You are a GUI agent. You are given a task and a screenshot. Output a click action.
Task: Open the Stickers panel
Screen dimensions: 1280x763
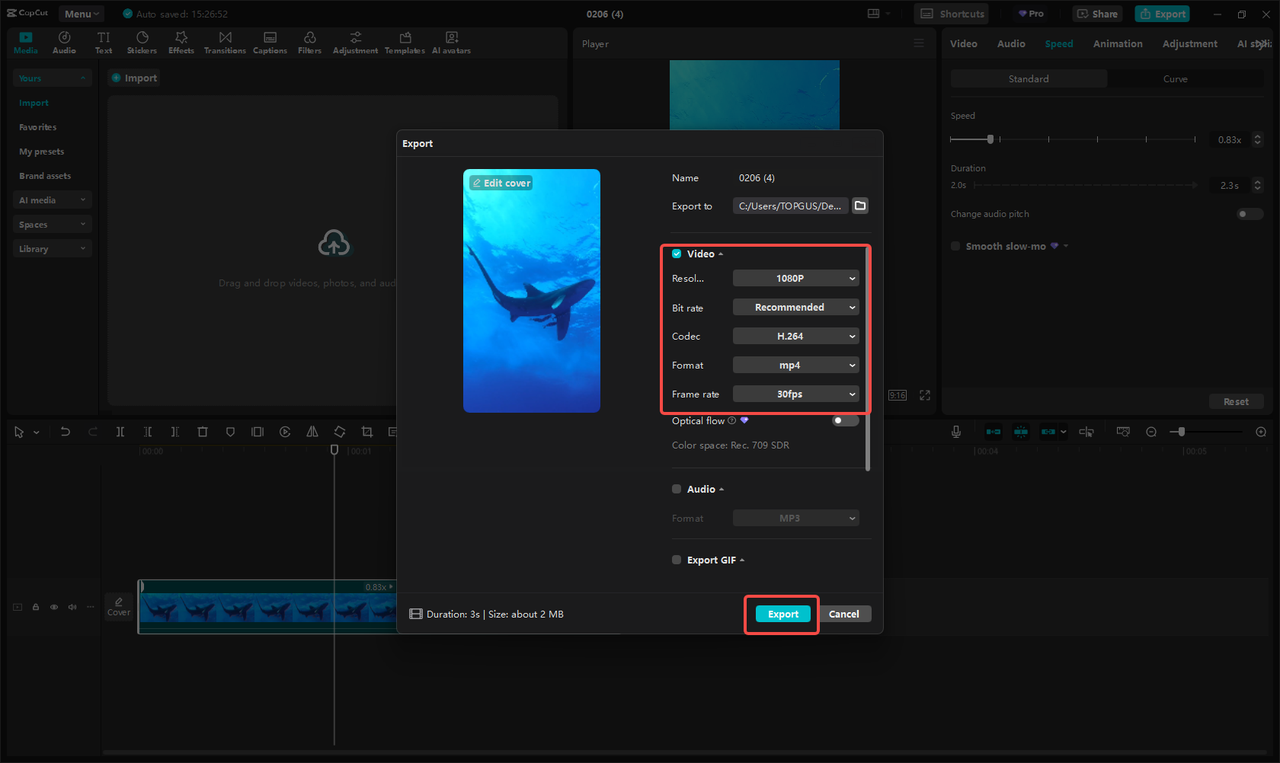click(142, 42)
